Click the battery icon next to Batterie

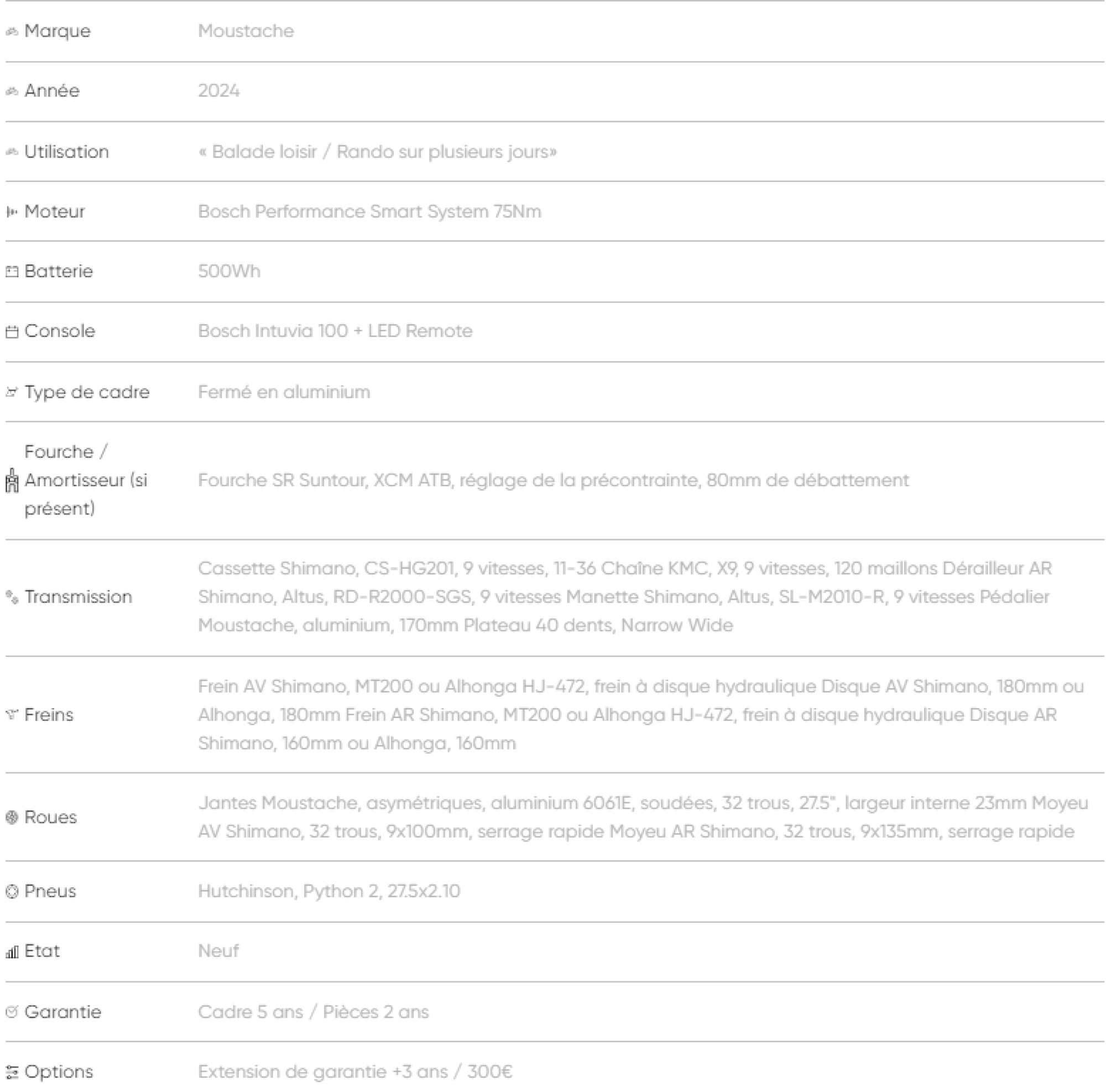point(12,272)
